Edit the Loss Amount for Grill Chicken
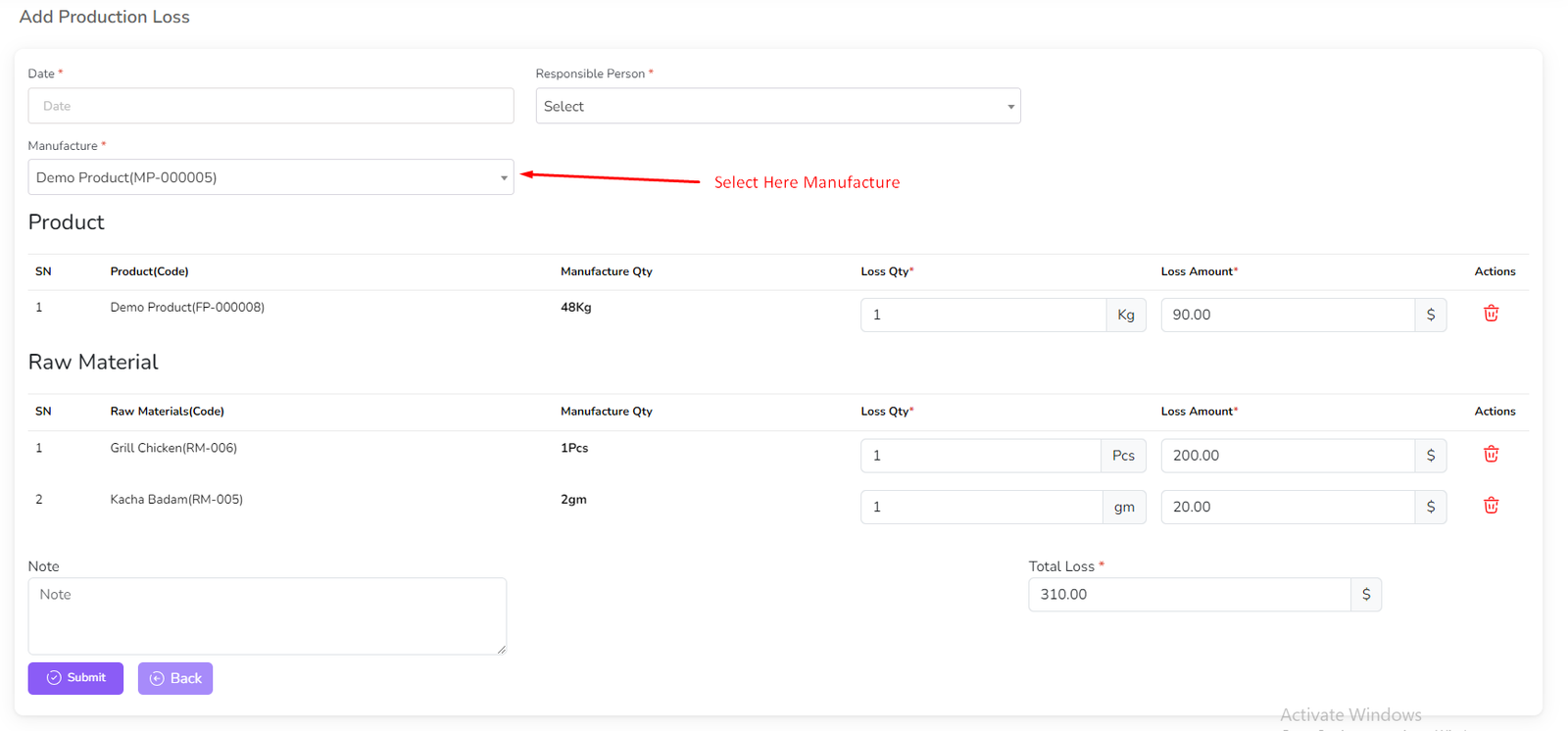The image size is (1568, 731). 1287,456
